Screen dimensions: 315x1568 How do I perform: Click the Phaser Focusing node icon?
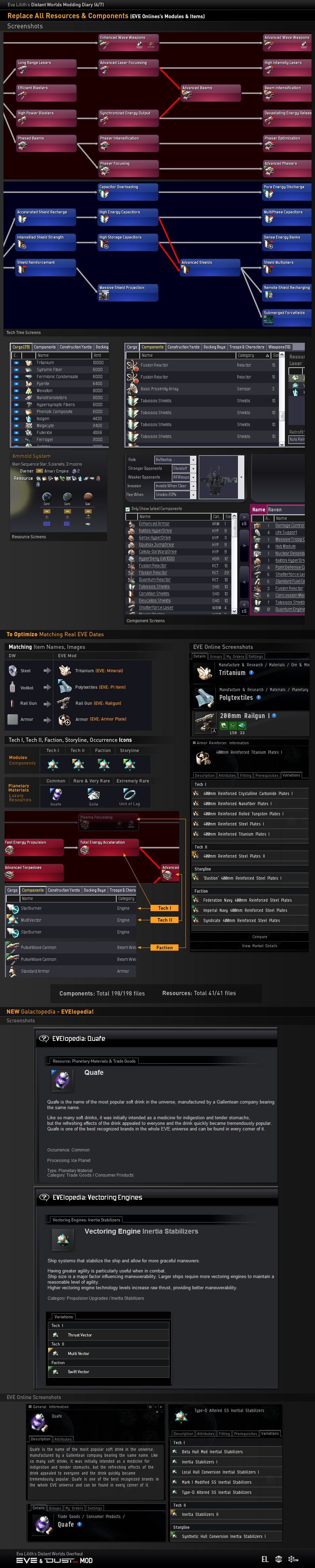click(104, 170)
